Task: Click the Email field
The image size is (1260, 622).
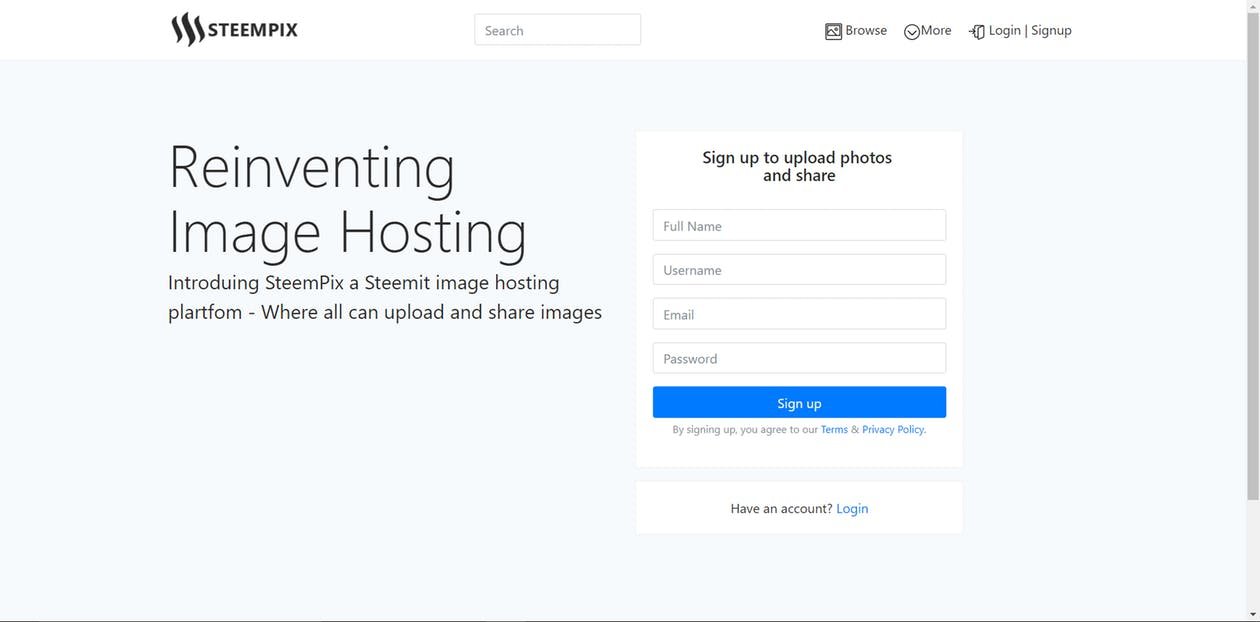Action: (799, 314)
